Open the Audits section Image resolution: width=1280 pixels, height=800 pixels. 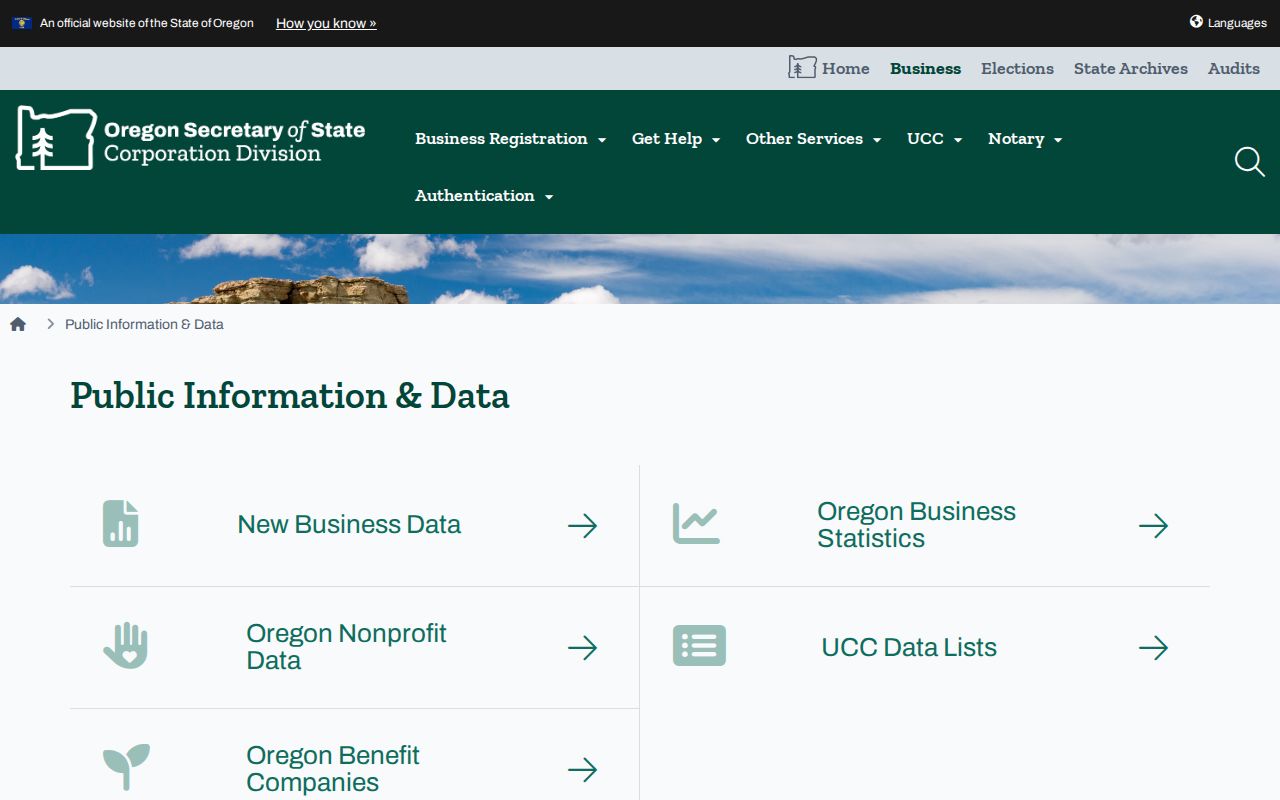(1234, 68)
